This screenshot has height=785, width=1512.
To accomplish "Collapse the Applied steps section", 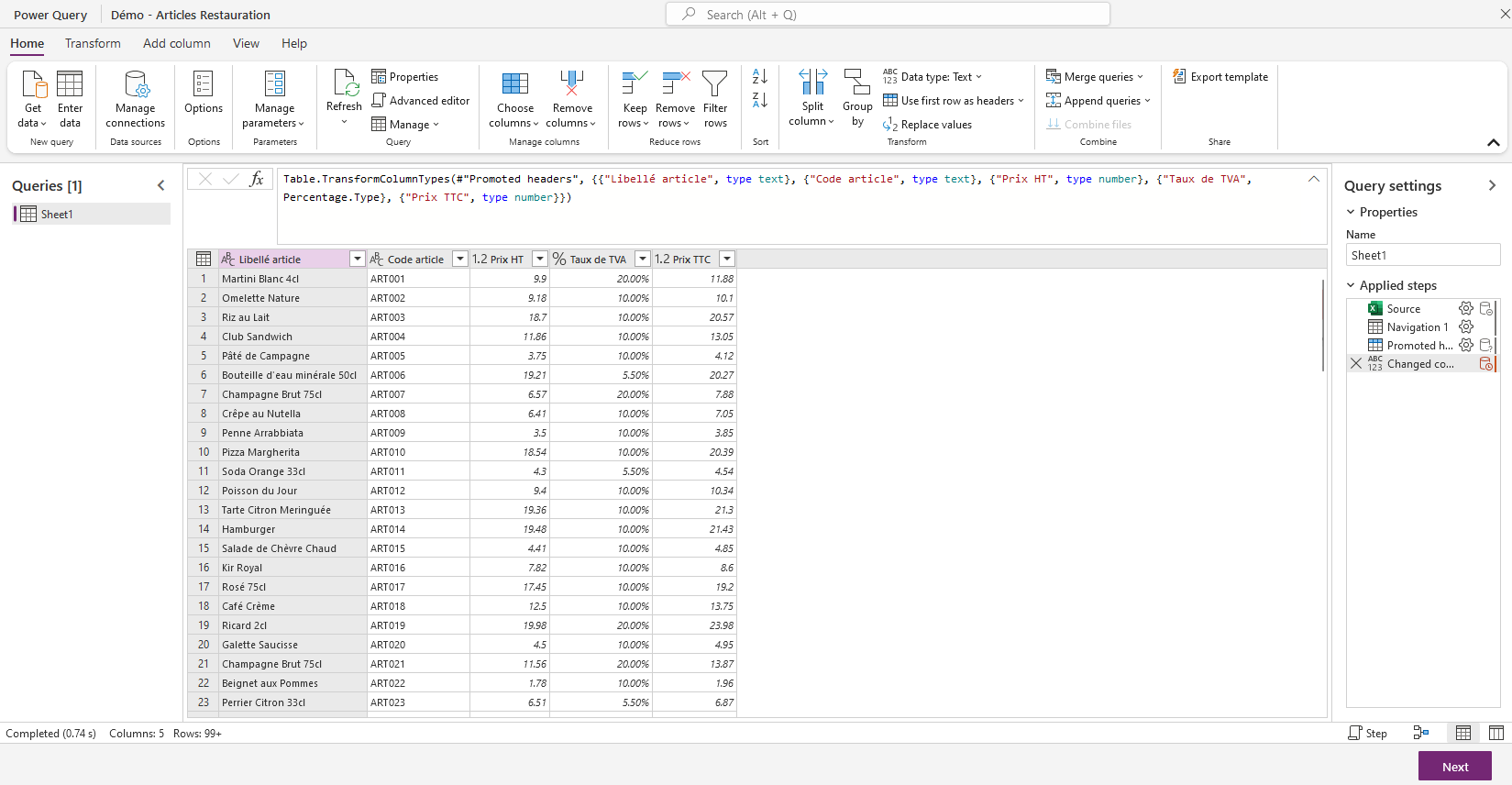I will 1351,285.
